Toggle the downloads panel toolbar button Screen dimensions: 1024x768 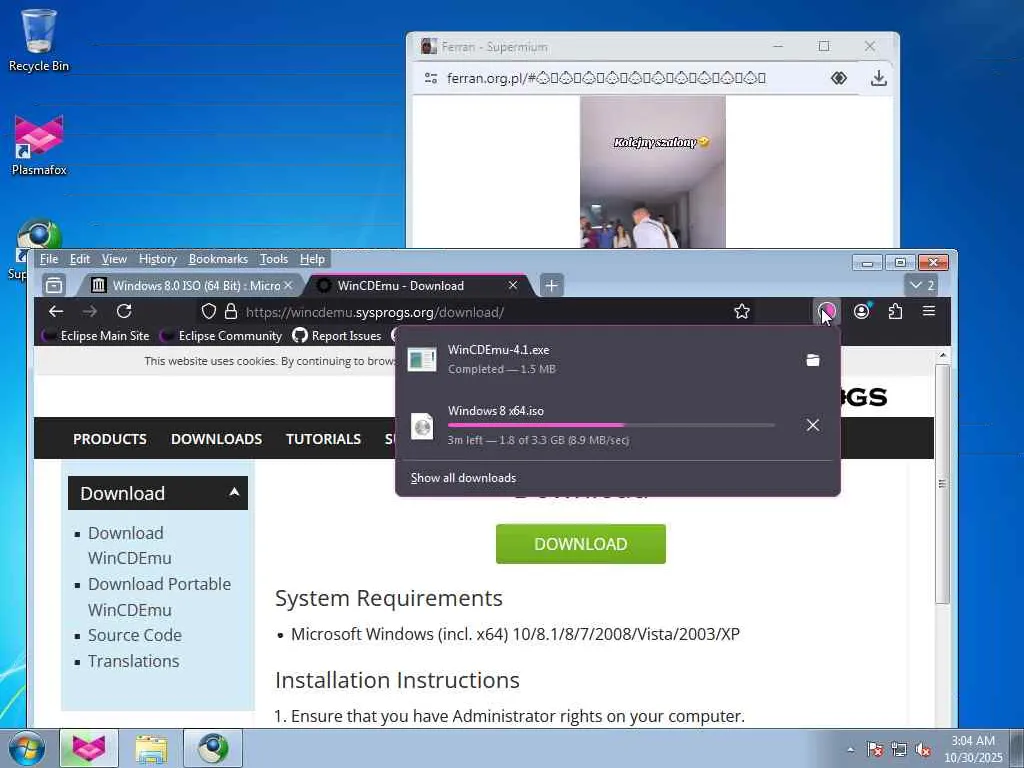click(827, 312)
